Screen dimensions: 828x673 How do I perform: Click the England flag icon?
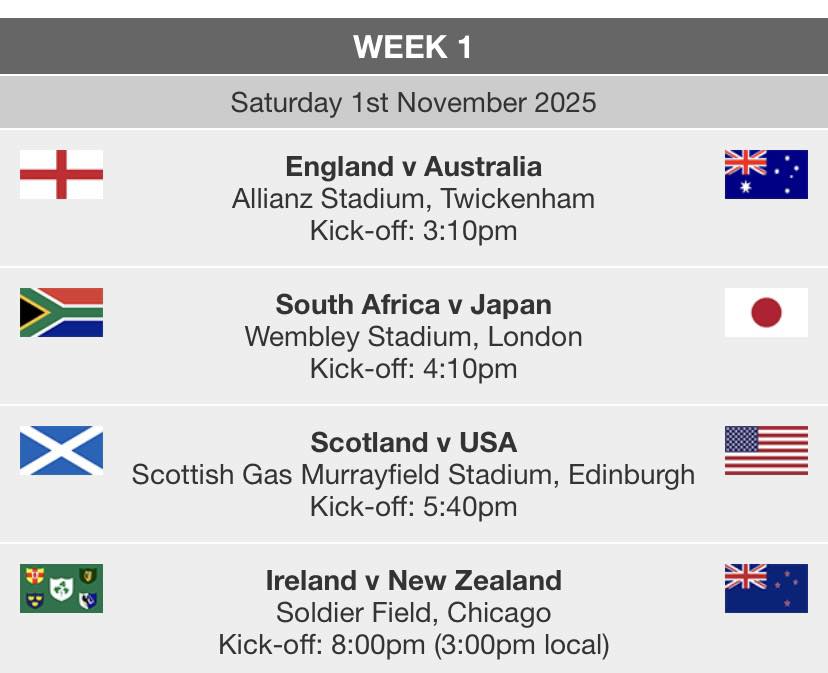tap(61, 174)
